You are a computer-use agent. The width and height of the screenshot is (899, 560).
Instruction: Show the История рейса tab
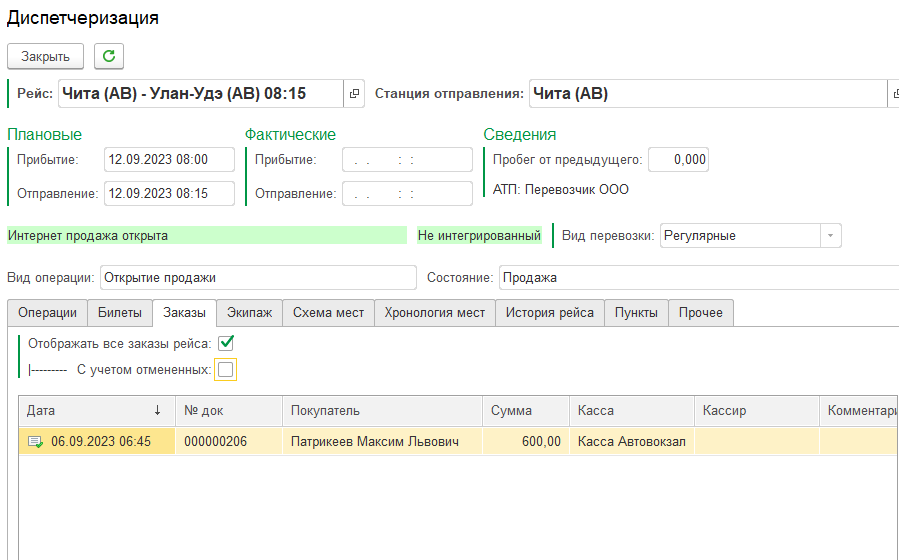549,313
